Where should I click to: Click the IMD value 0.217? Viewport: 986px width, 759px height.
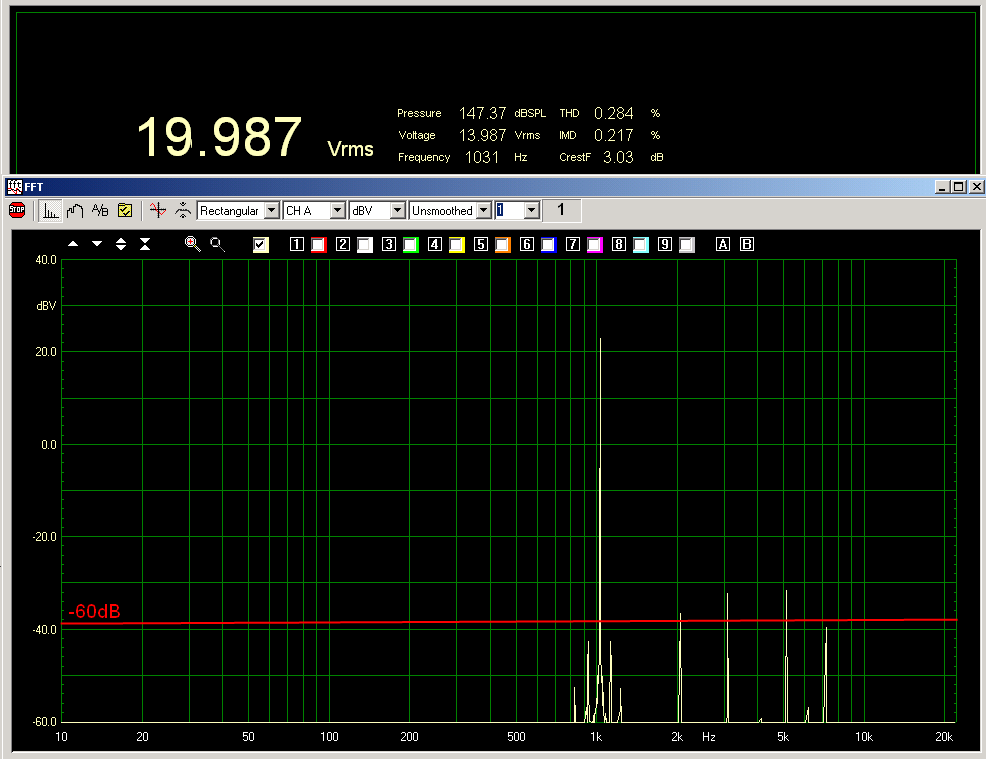click(614, 135)
